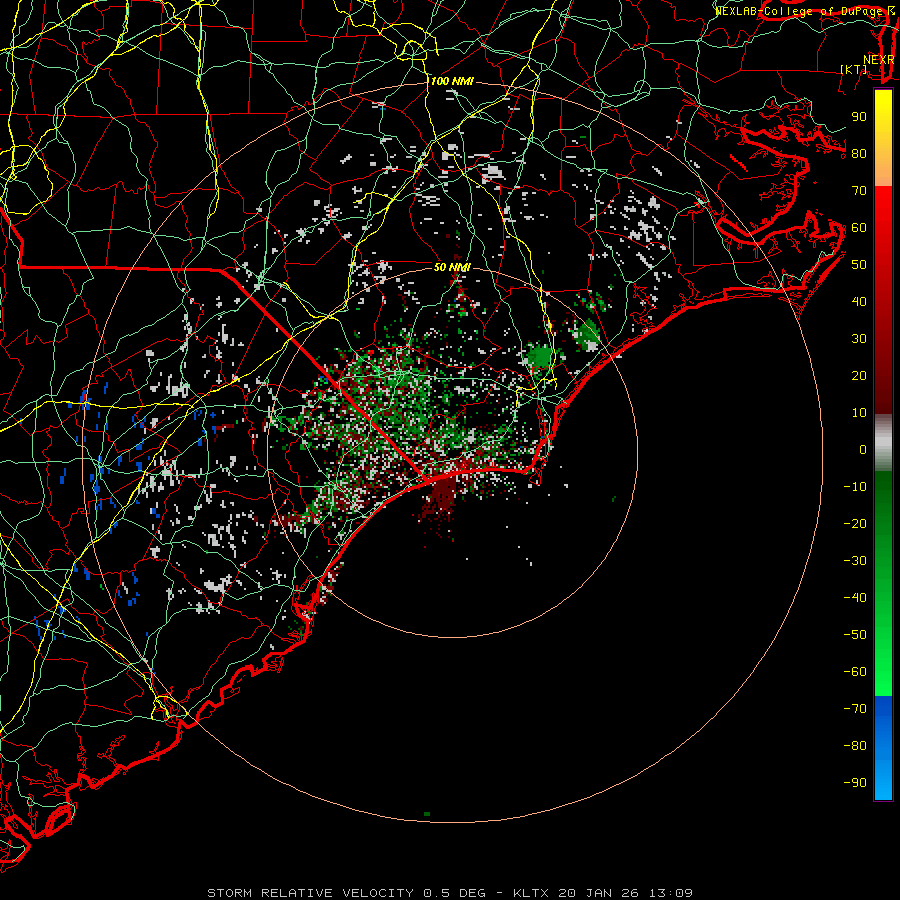
Task: Click the -70 value on velocity scale
Action: click(x=855, y=709)
